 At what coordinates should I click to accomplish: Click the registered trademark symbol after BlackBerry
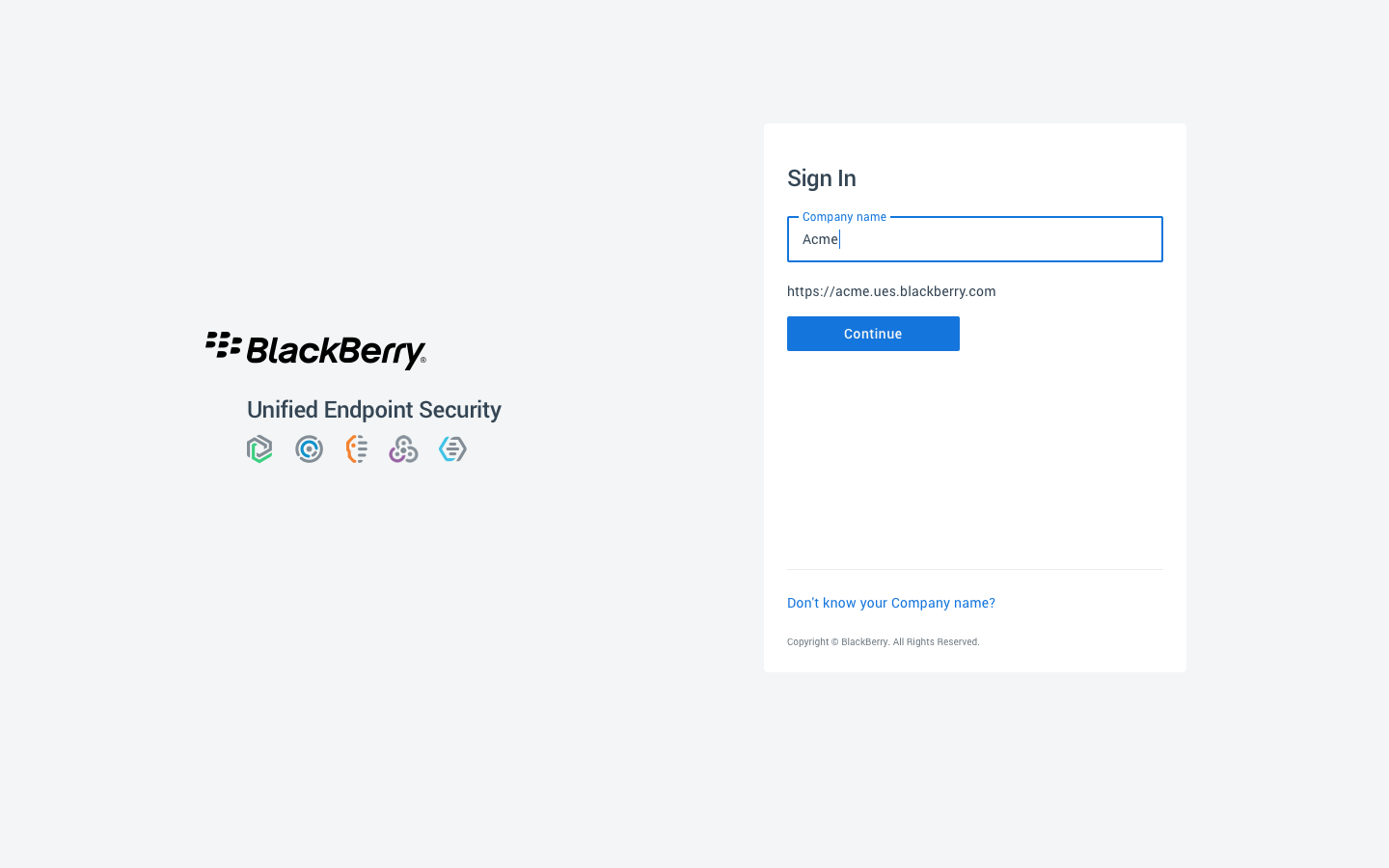(422, 360)
